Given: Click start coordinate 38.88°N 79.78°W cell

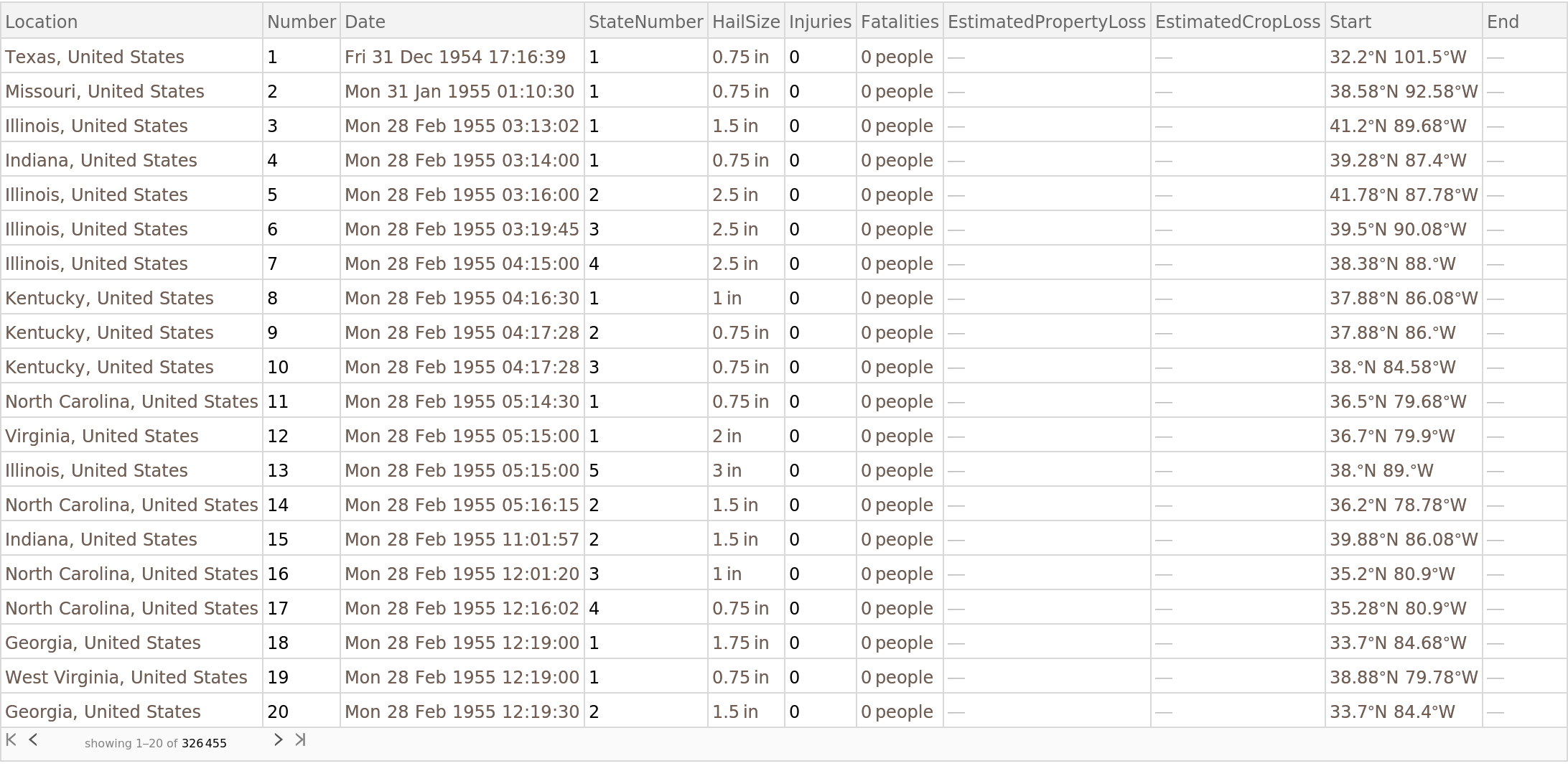Looking at the screenshot, I should point(1403,677).
